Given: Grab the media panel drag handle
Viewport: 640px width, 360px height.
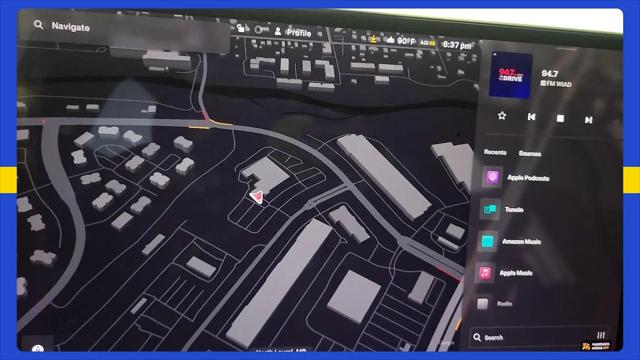Looking at the screenshot, I should pyautogui.click(x=566, y=49).
